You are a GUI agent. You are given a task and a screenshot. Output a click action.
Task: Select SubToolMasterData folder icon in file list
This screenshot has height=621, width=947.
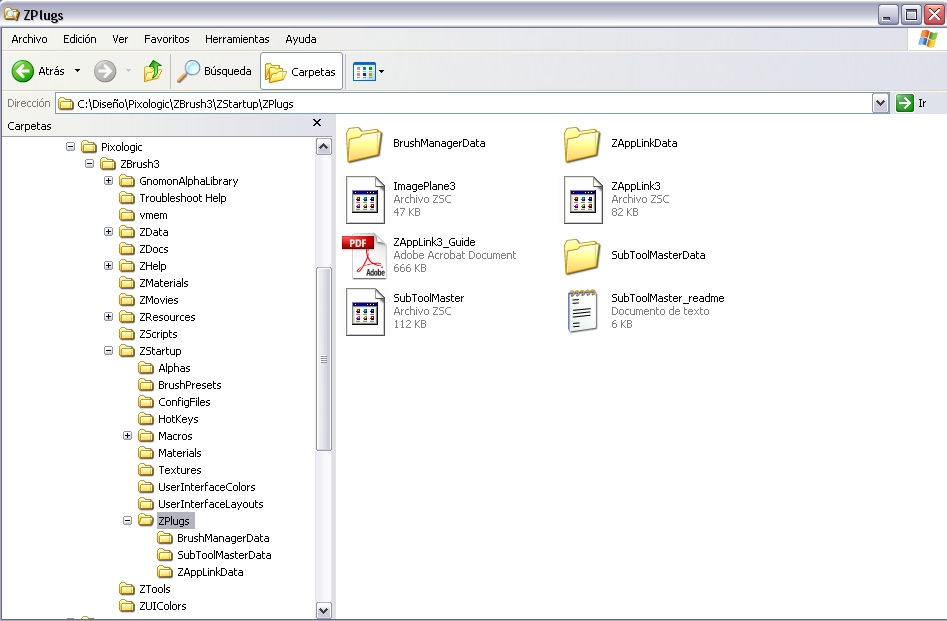click(582, 256)
